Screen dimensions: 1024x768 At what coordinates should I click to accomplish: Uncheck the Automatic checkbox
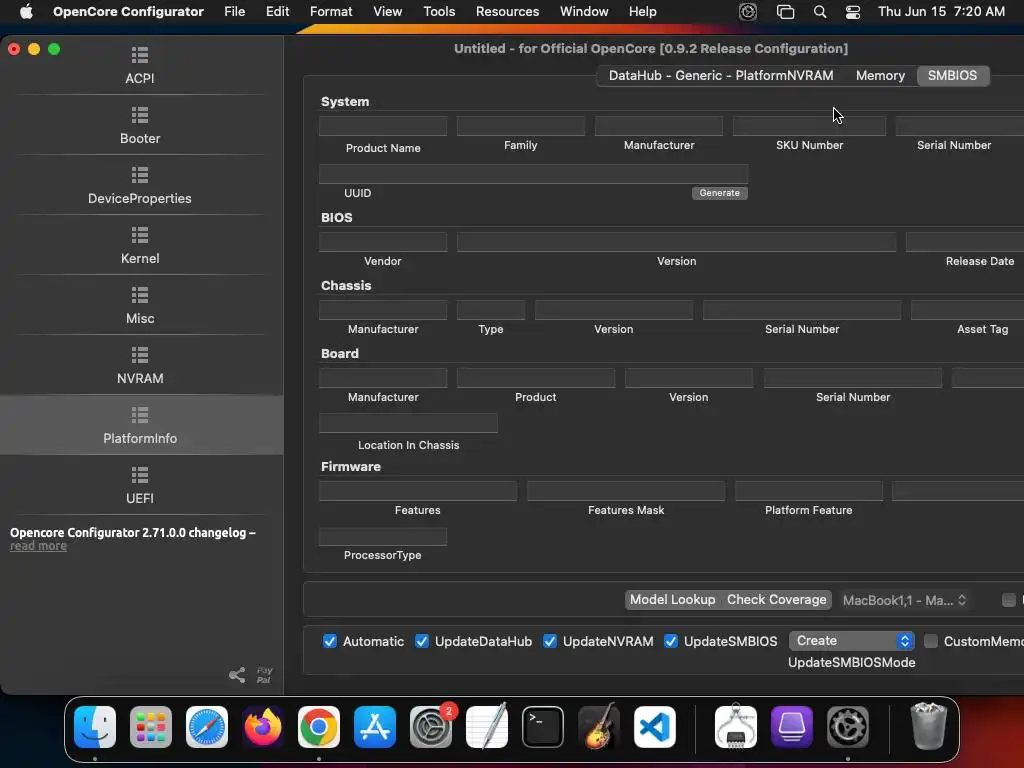coord(330,641)
